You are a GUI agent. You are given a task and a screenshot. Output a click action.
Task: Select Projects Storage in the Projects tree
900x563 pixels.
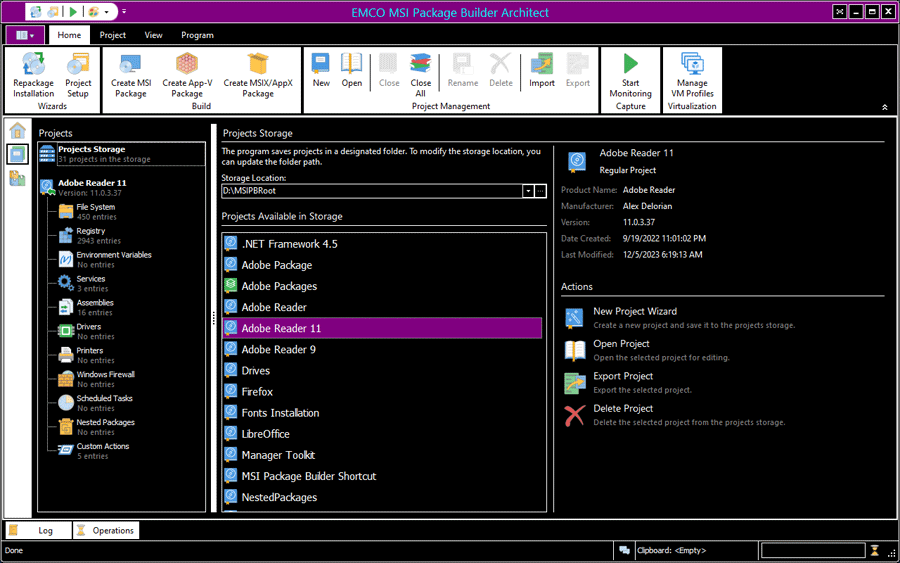(x=122, y=154)
